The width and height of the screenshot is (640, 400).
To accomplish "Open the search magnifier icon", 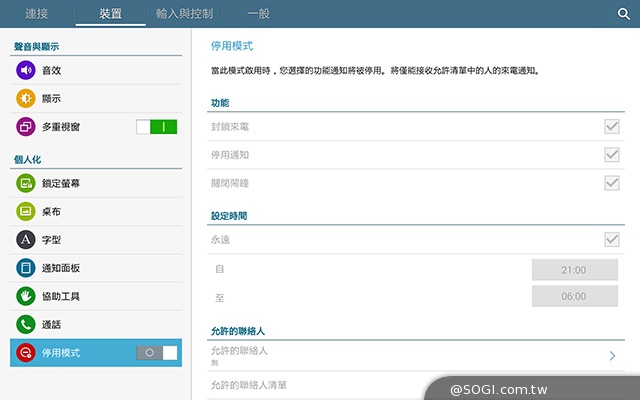I will point(623,13).
